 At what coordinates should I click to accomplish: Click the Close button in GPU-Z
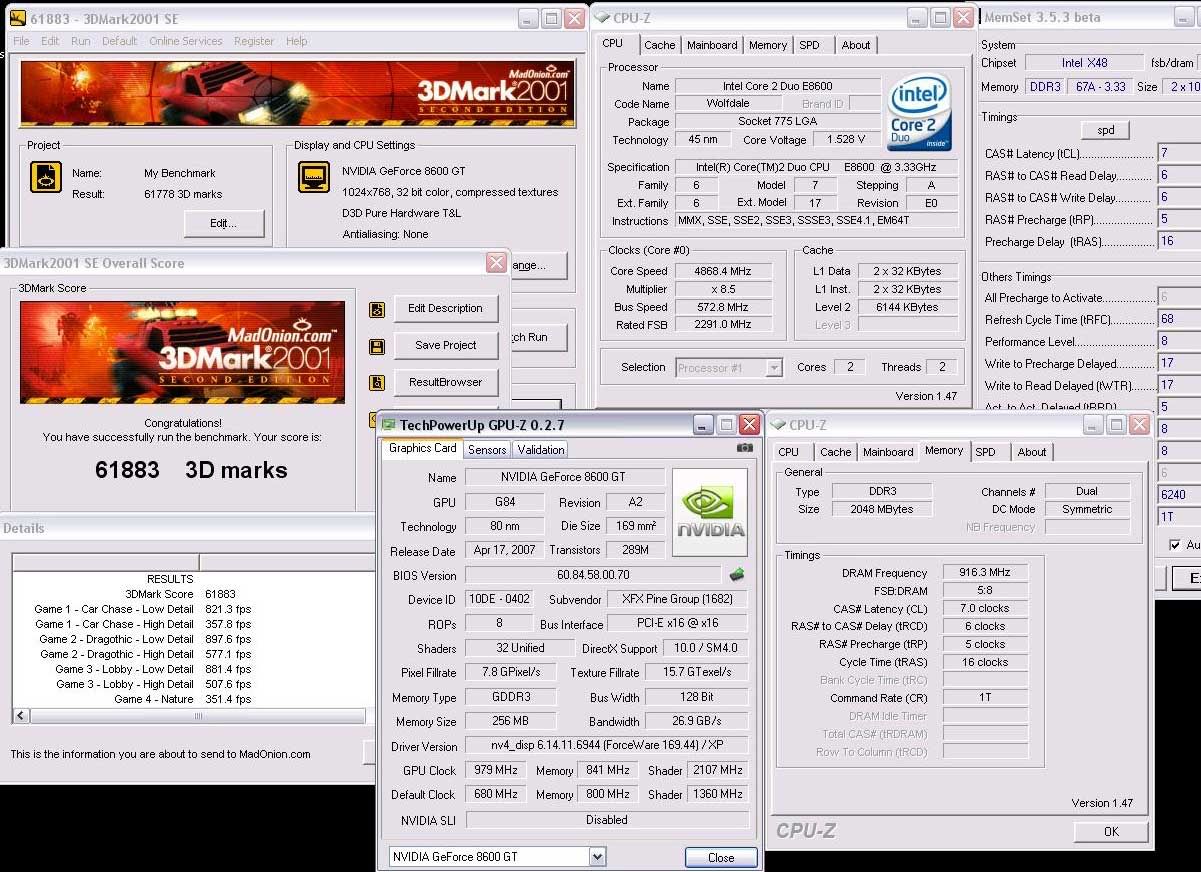click(721, 857)
